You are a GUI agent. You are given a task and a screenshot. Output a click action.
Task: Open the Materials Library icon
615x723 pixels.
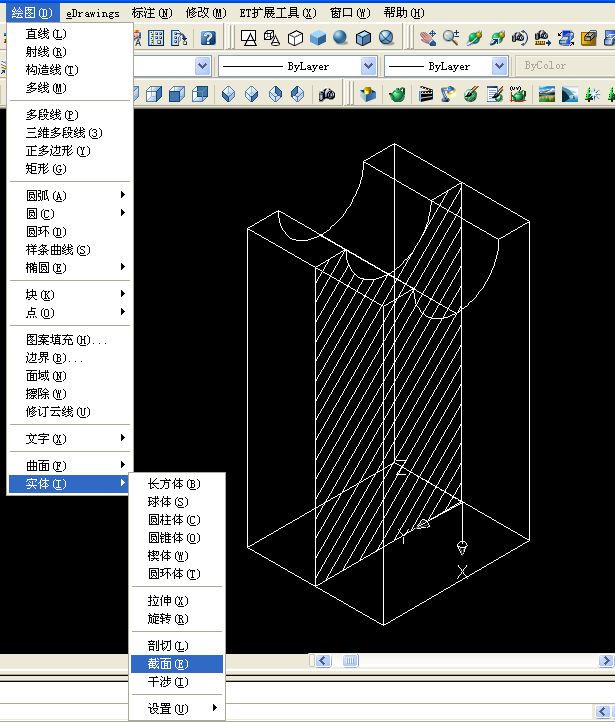tap(495, 94)
